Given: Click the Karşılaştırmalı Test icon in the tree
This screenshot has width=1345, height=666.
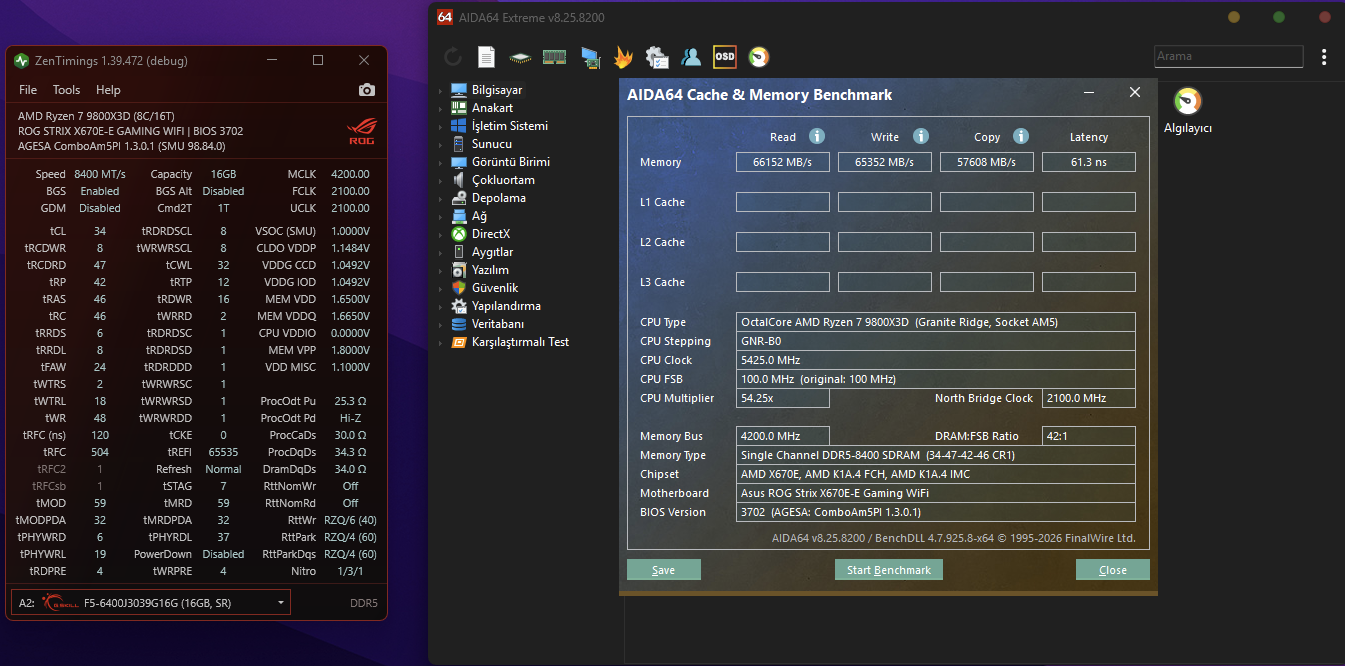Looking at the screenshot, I should (459, 342).
